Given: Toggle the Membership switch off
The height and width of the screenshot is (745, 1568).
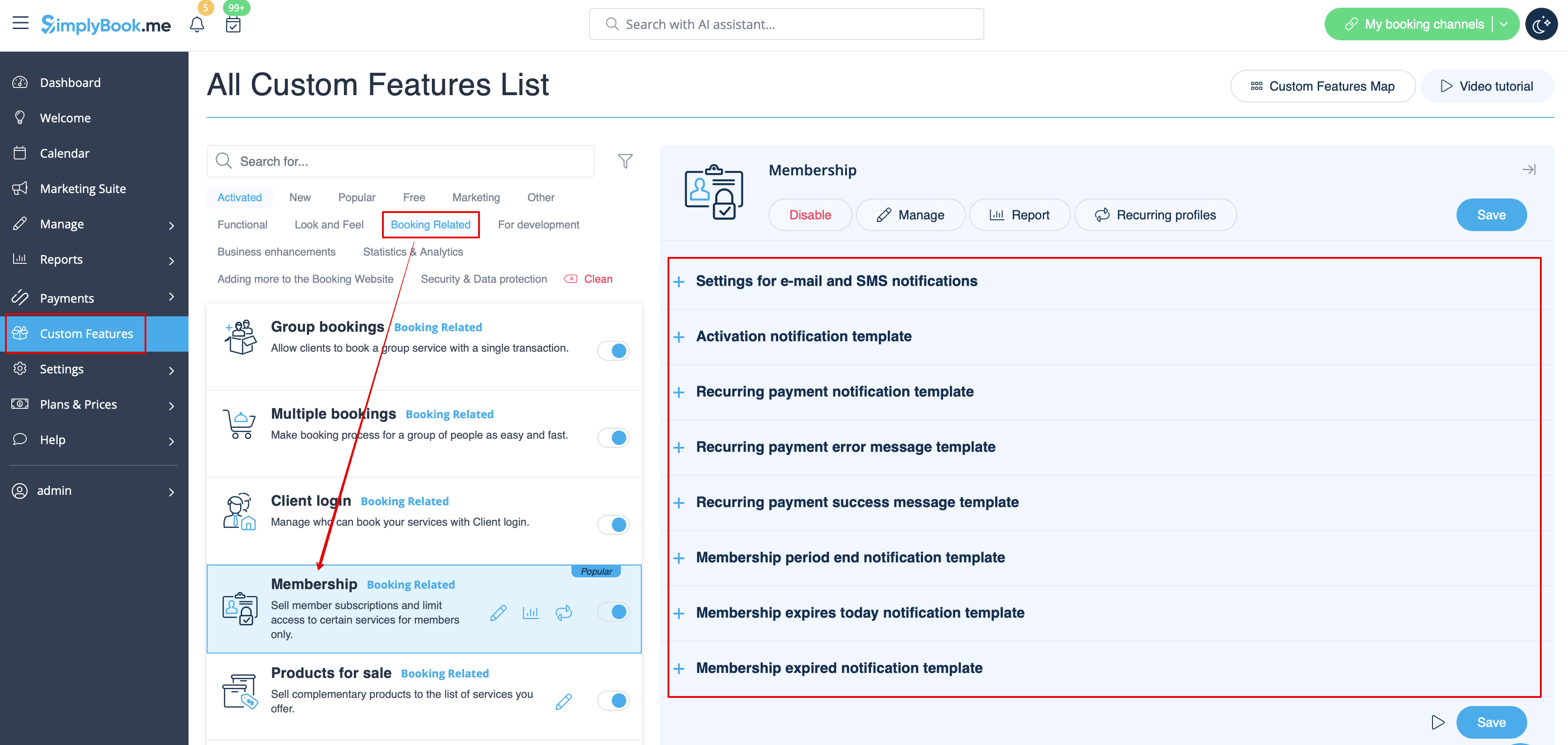Looking at the screenshot, I should pos(613,612).
